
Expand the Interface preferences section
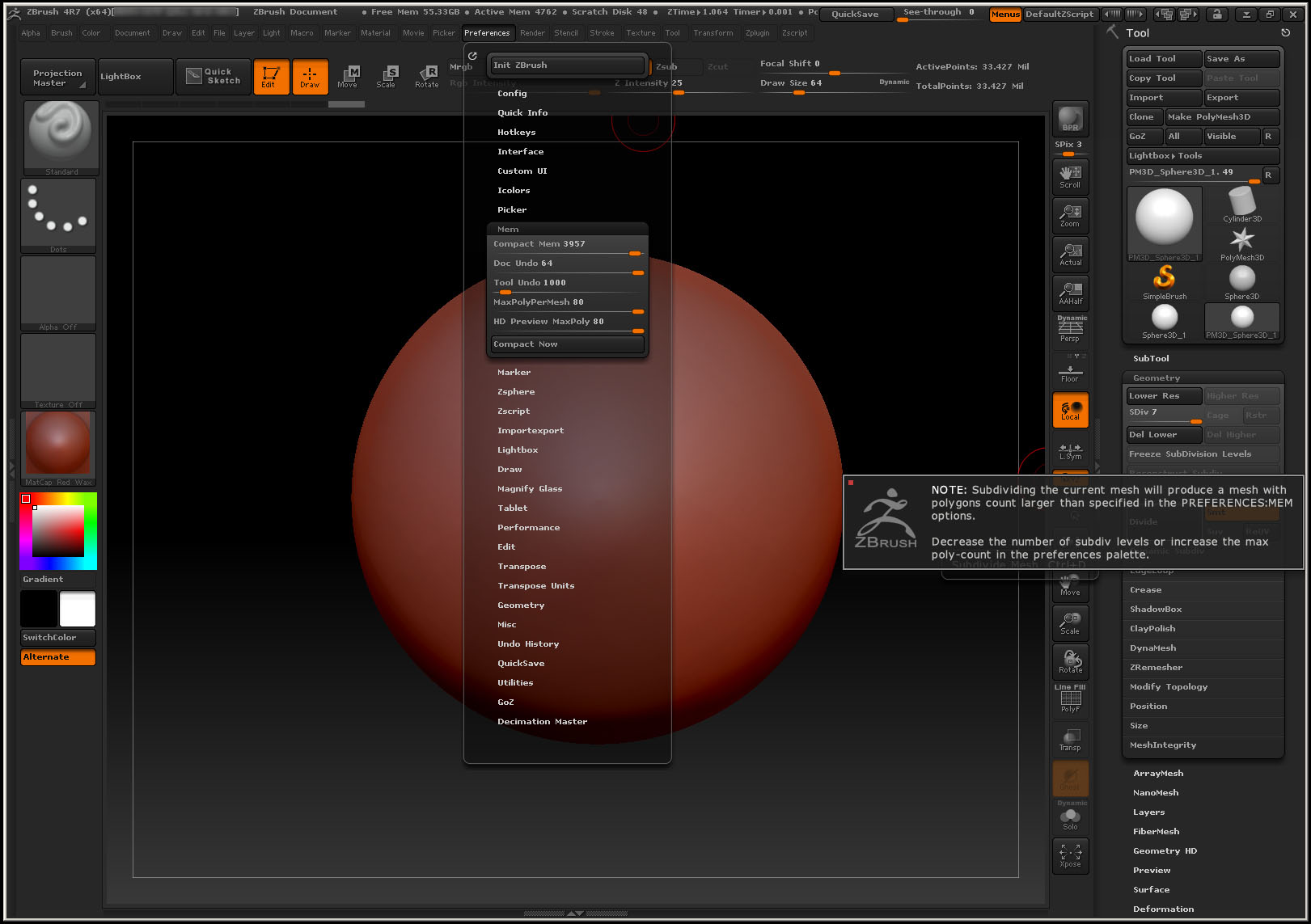click(520, 152)
